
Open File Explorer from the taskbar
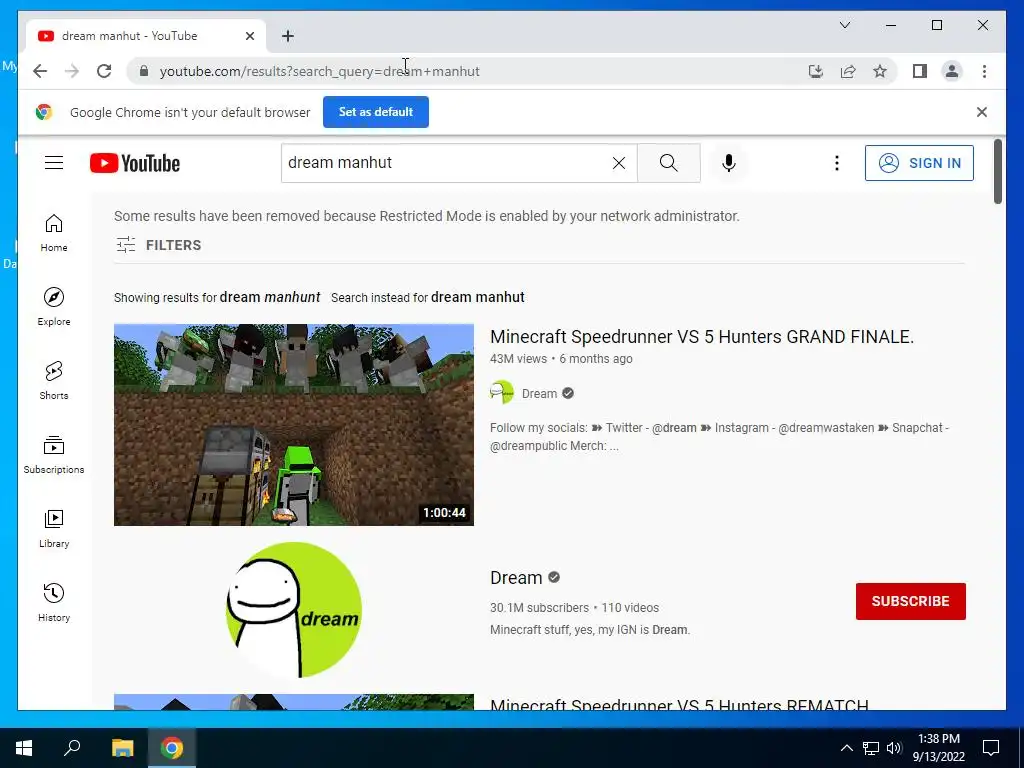point(122,748)
